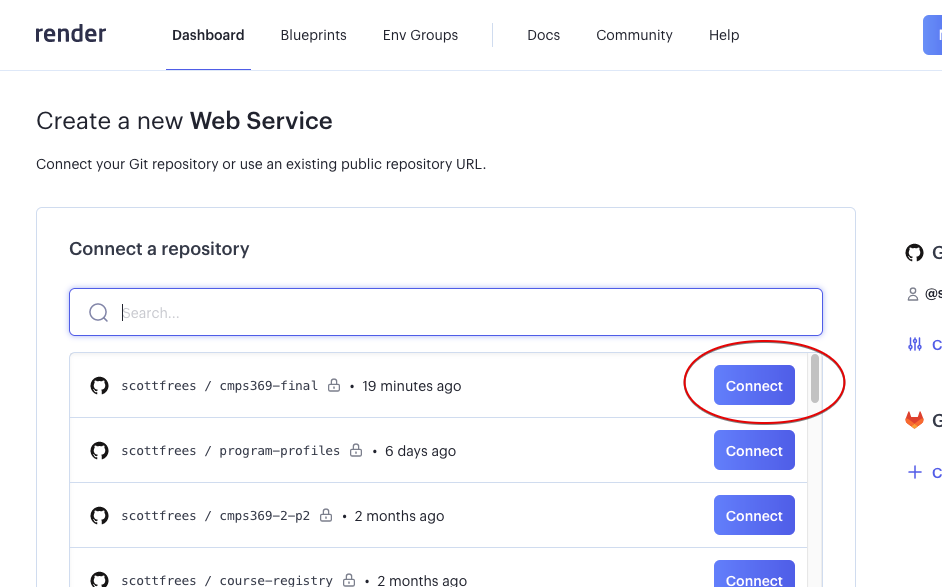The width and height of the screenshot is (942, 587).
Task: Connect the program-profiles repository
Action: [754, 451]
